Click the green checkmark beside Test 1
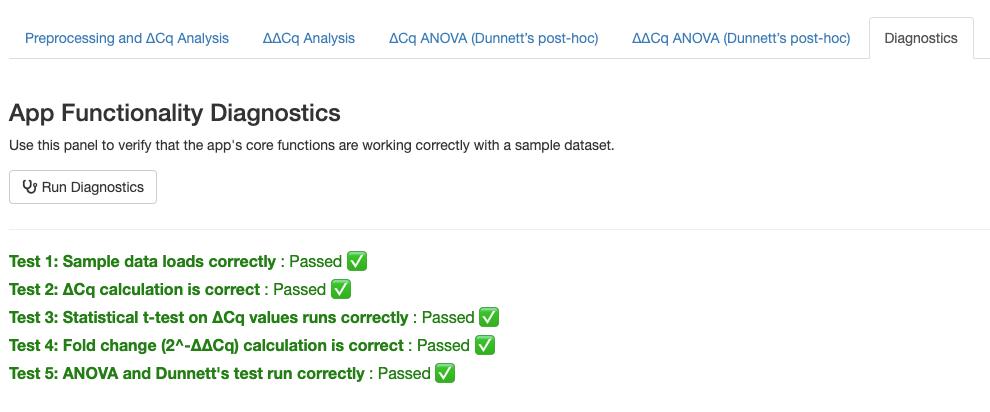The image size is (990, 412). [x=357, y=261]
